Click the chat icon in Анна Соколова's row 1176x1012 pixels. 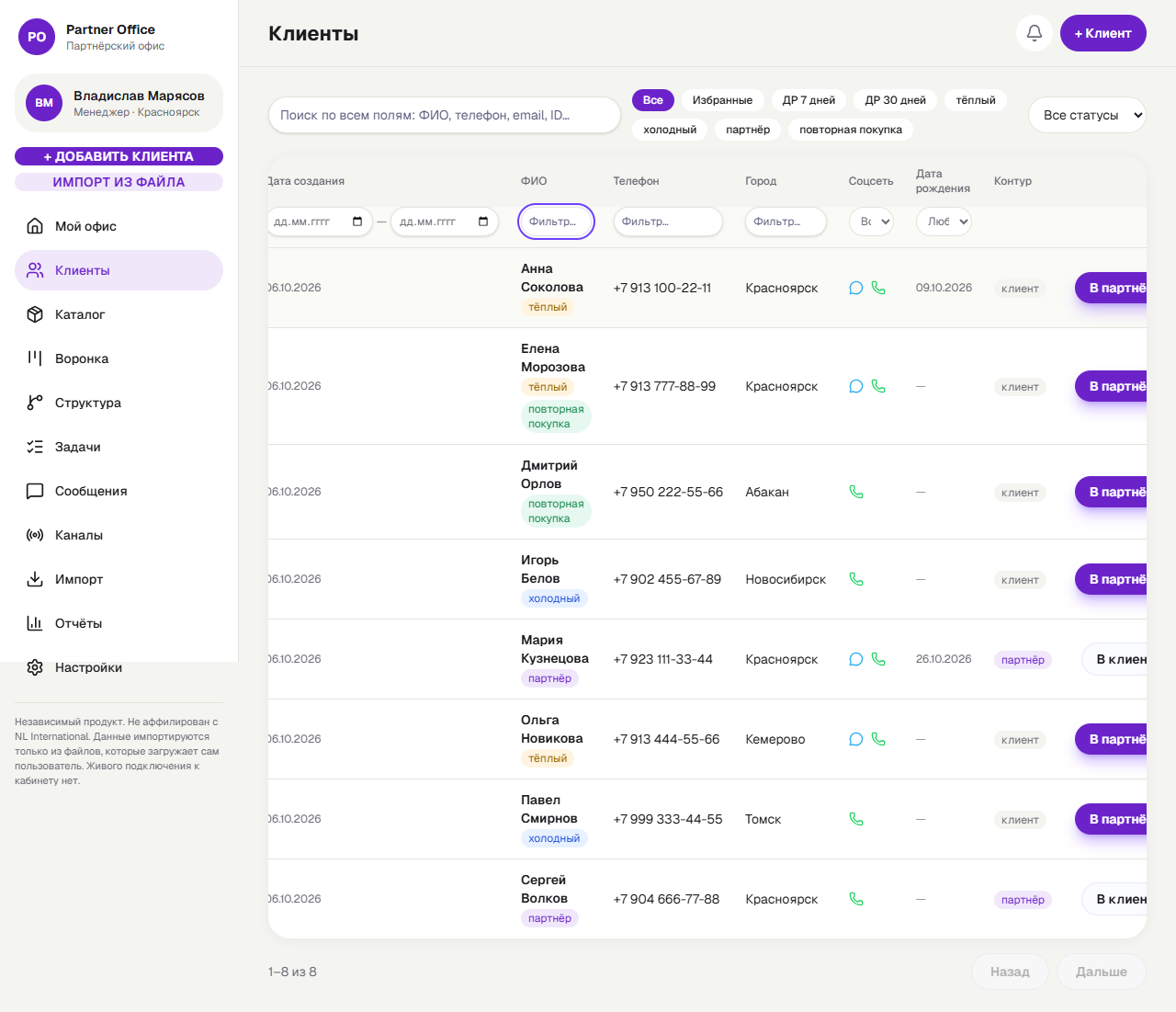[856, 288]
